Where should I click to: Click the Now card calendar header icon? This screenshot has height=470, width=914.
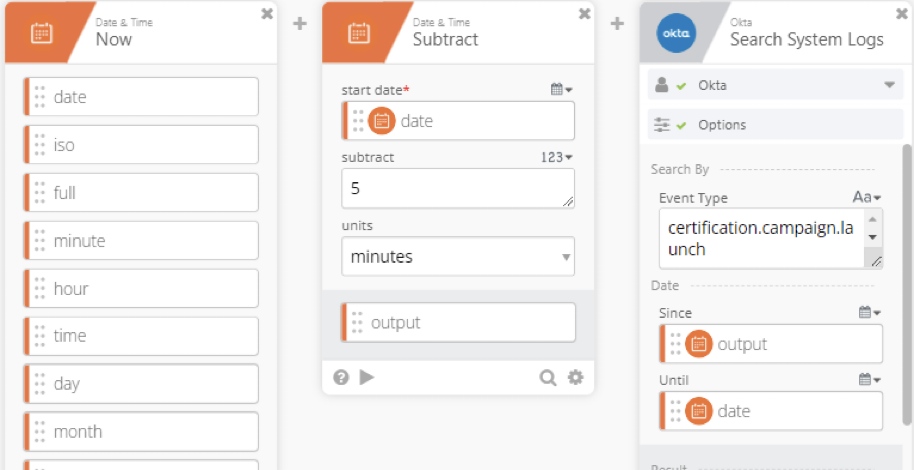(x=41, y=33)
